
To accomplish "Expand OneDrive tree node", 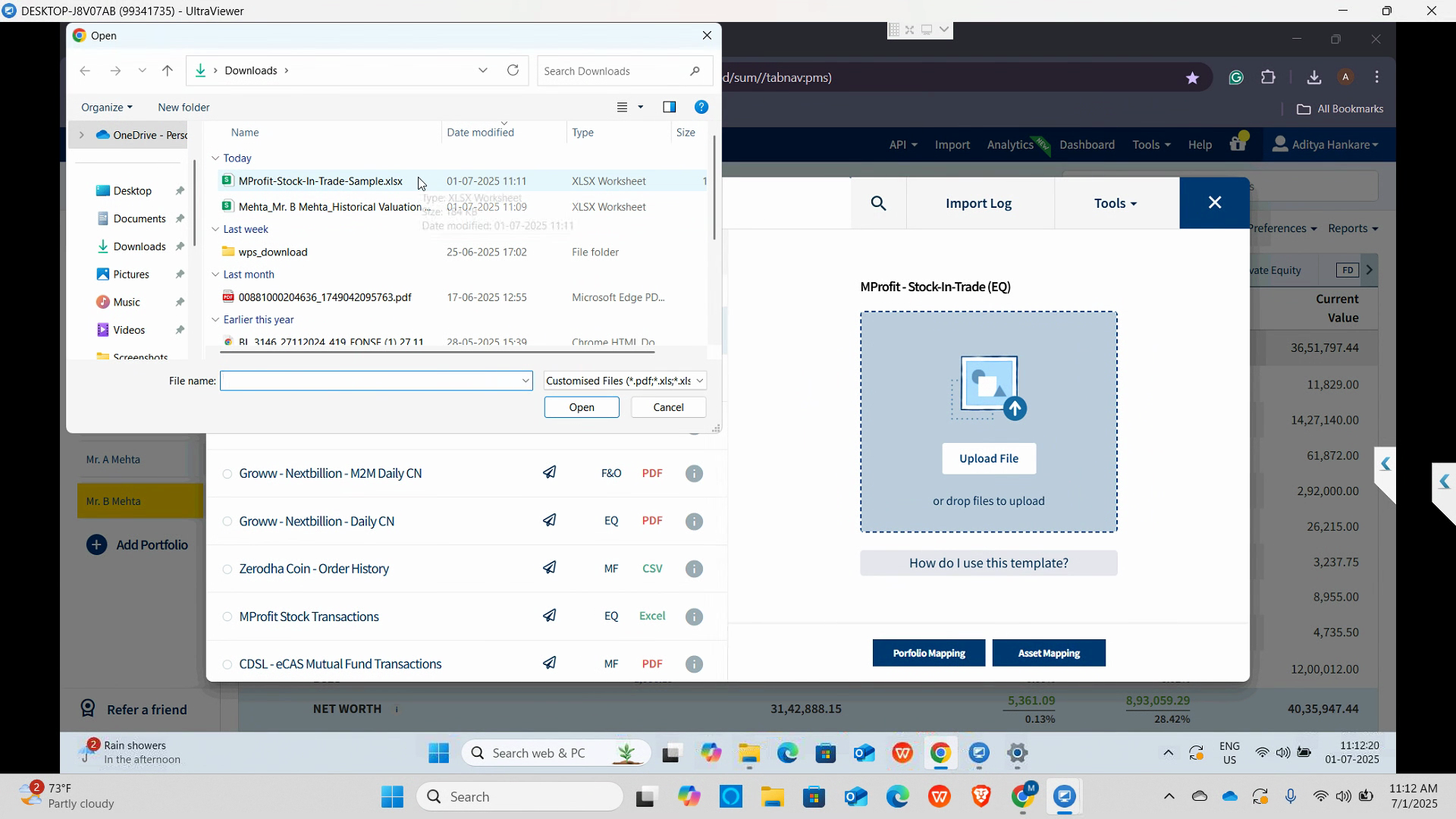I will click(x=82, y=135).
